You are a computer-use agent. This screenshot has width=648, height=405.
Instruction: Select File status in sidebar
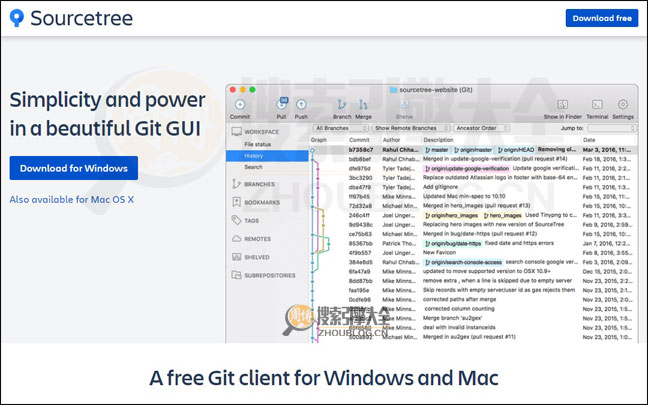pos(257,144)
